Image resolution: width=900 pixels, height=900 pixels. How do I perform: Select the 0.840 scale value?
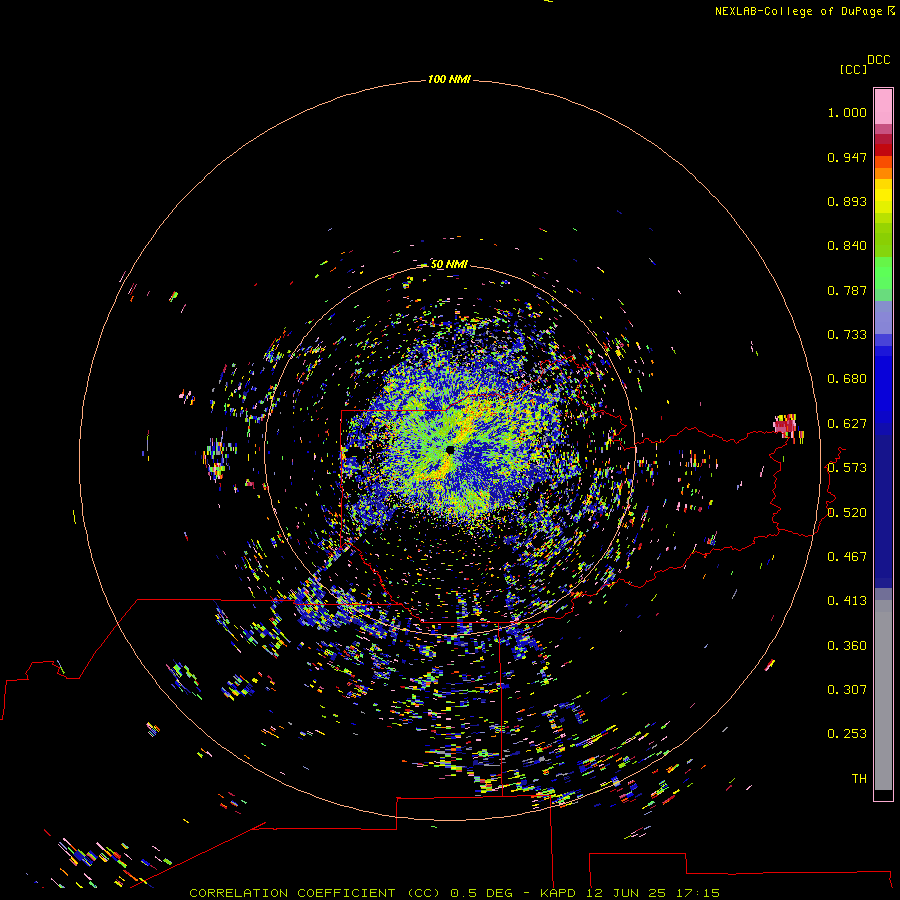coord(847,246)
